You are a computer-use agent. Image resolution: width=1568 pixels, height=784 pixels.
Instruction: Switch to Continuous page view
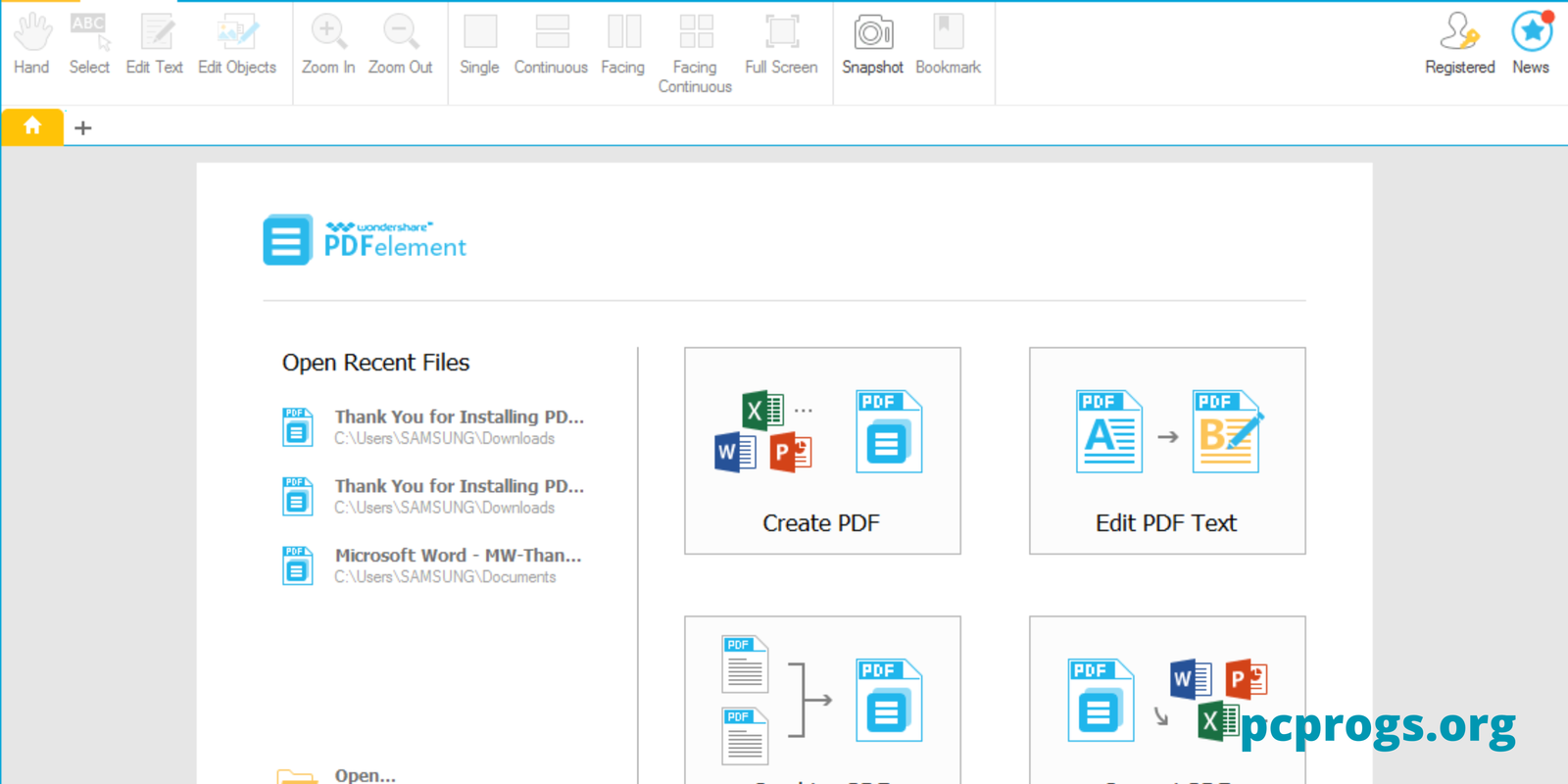click(x=551, y=45)
